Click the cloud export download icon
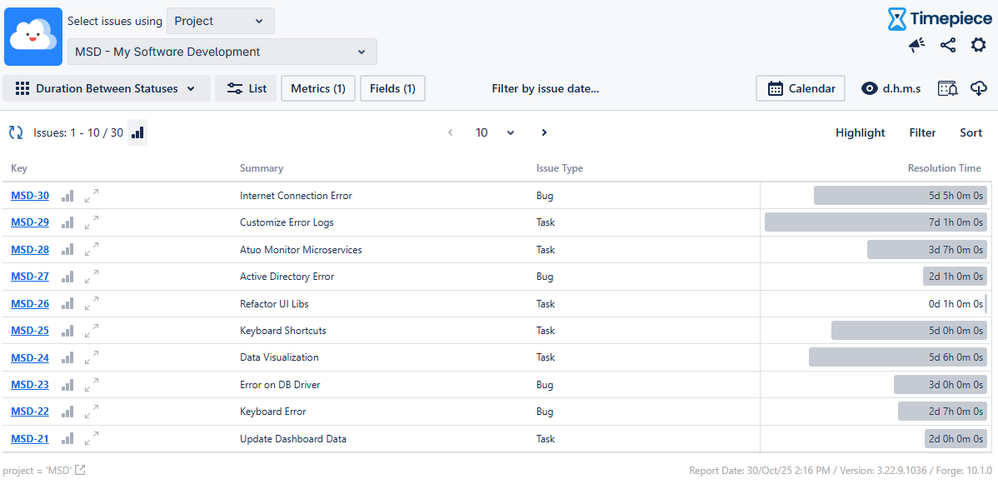Screen dimensions: 998x484 click(x=978, y=89)
